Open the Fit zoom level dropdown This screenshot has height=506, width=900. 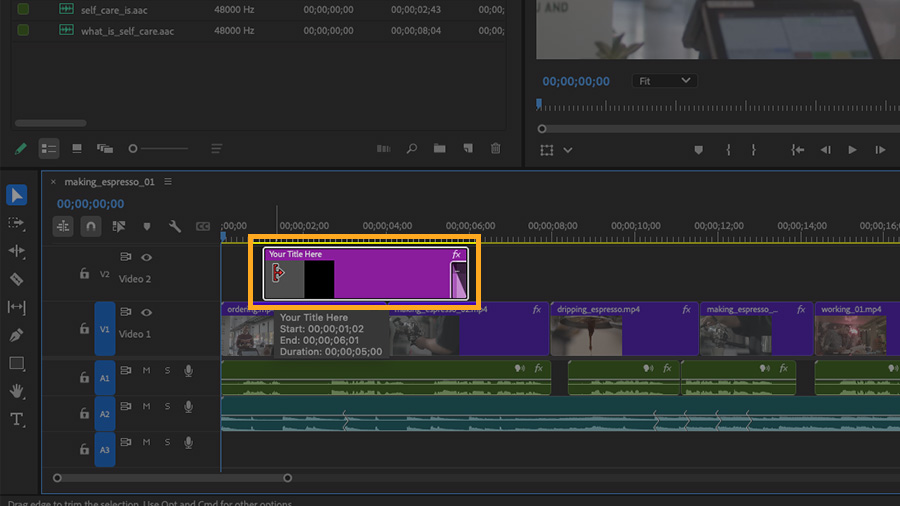point(664,81)
